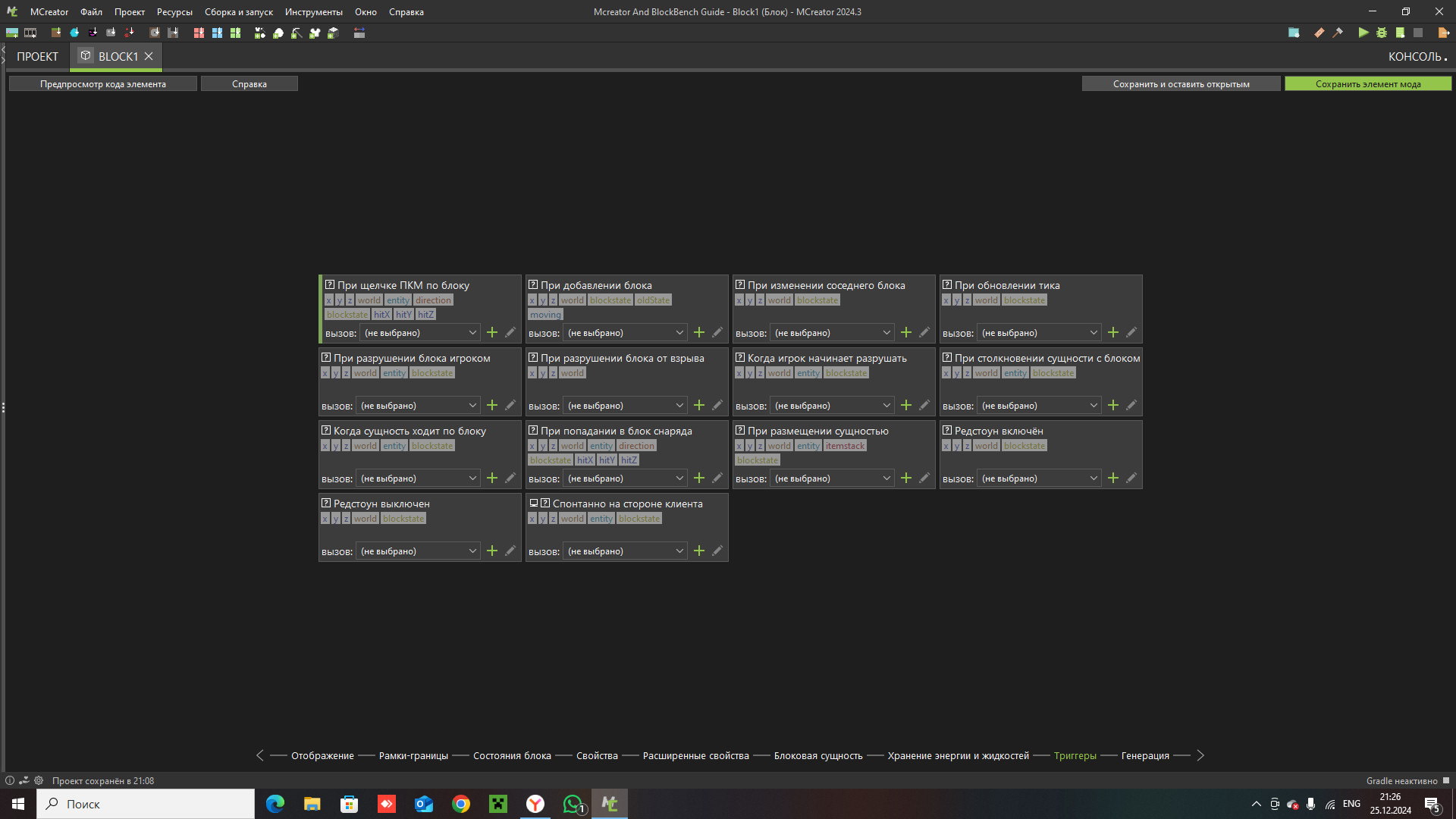Click the build hammer icon in toolbar
1456x819 pixels.
(x=1338, y=33)
